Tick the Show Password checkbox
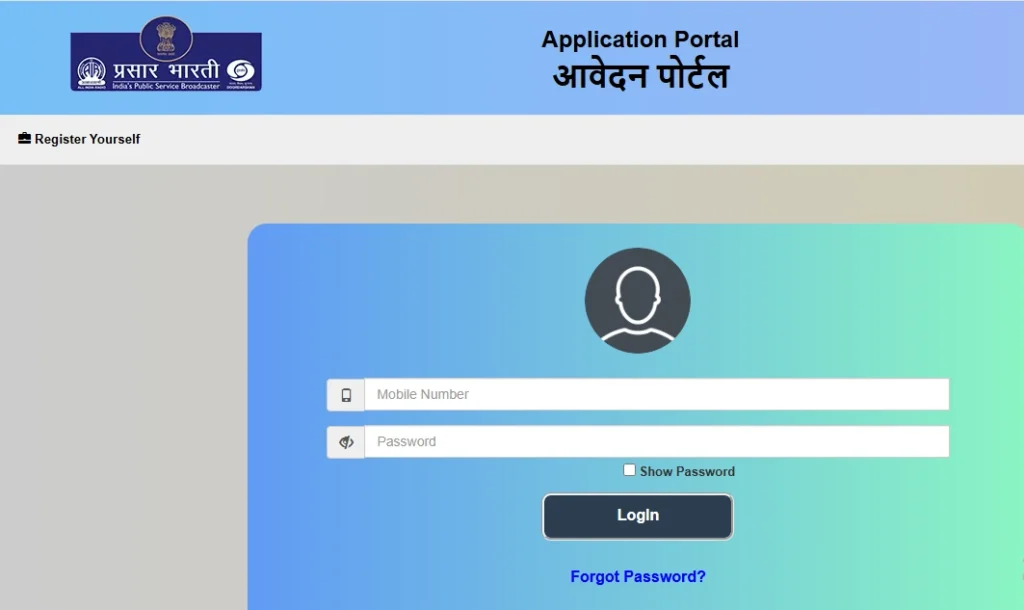The width and height of the screenshot is (1024, 610). pyautogui.click(x=629, y=470)
